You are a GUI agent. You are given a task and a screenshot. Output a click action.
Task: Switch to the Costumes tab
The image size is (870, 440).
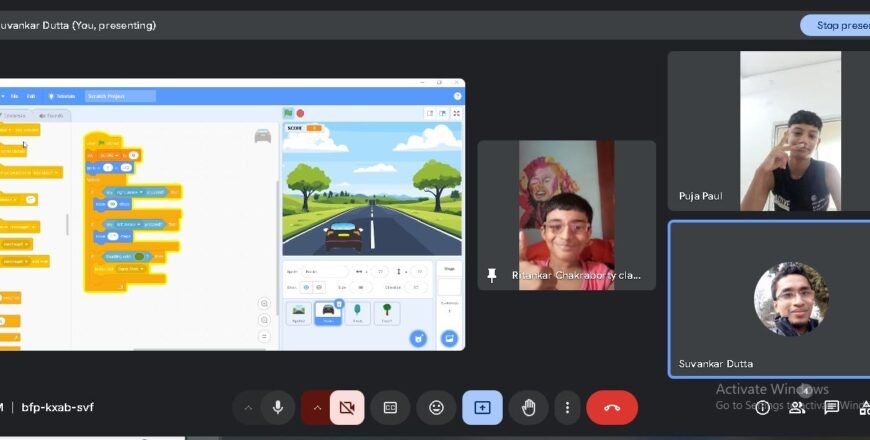[x=14, y=116]
